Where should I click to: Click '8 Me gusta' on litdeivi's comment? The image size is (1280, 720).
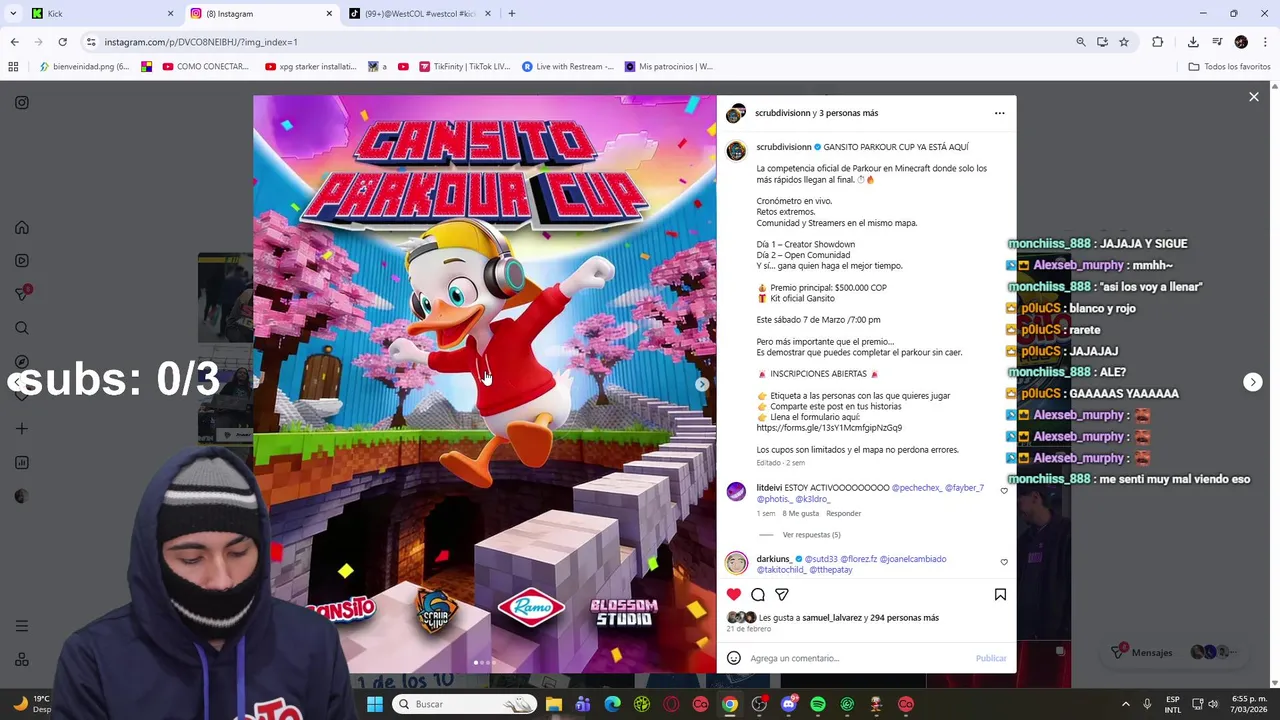(800, 513)
